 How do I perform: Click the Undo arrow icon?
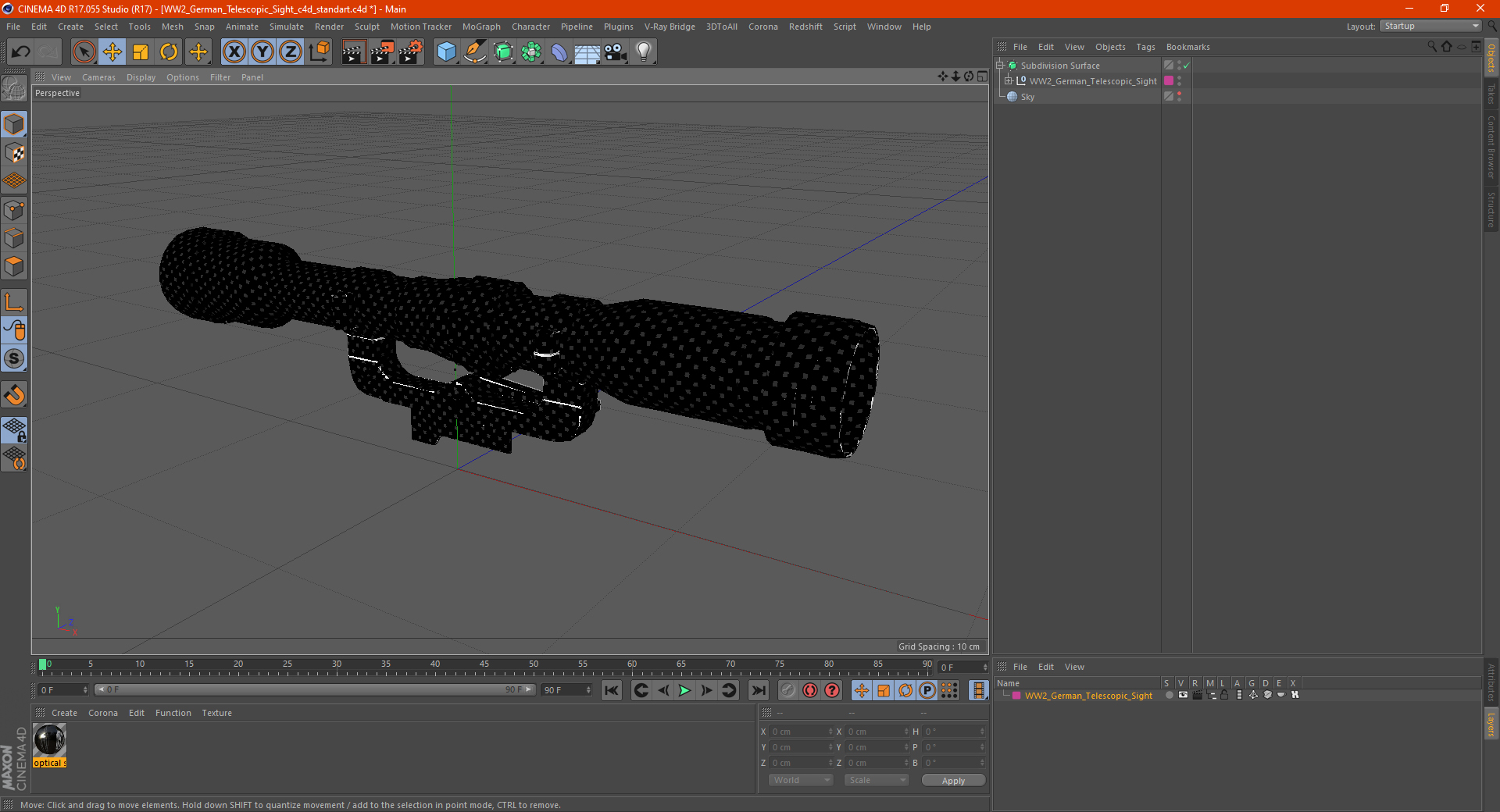[x=21, y=52]
